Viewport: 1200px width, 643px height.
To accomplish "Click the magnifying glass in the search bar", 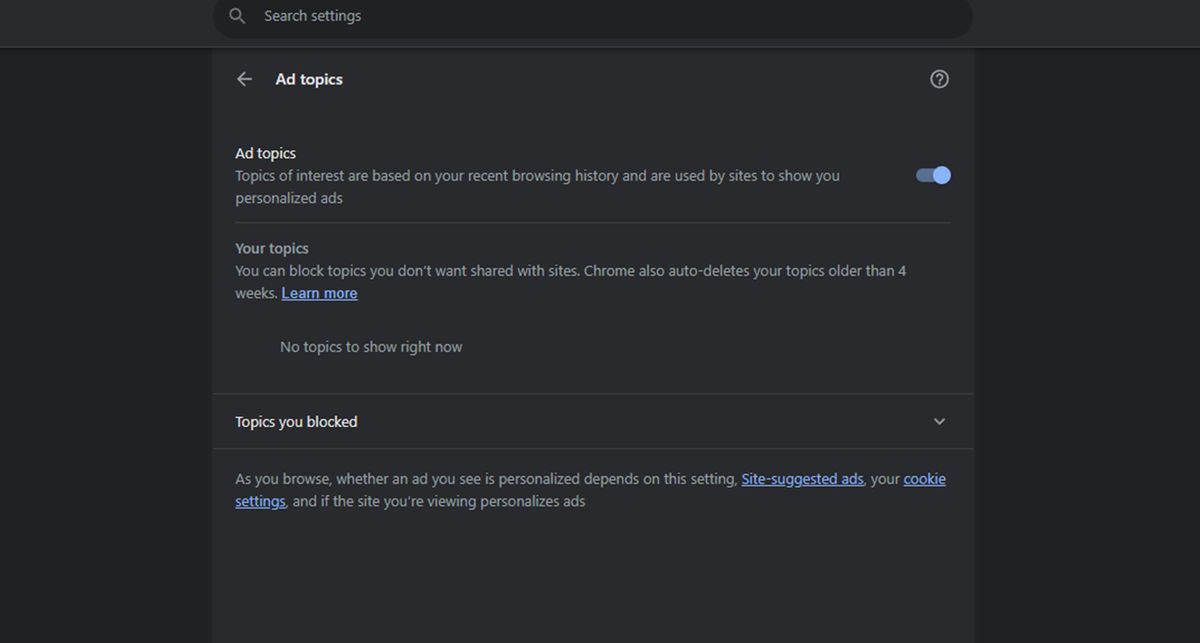I will click(237, 16).
